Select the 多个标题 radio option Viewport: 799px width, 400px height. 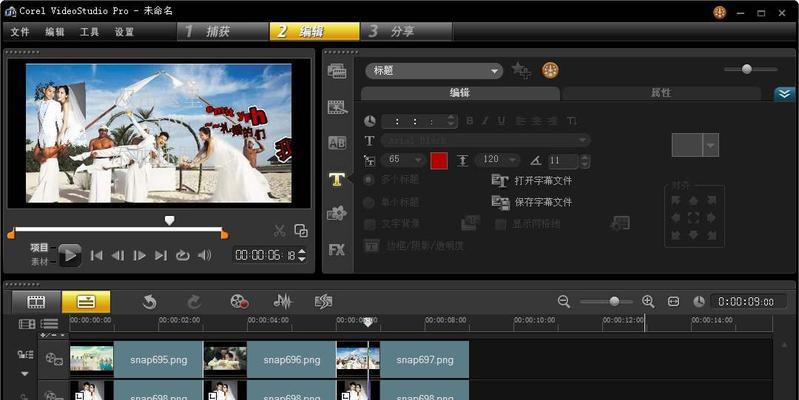(x=369, y=180)
